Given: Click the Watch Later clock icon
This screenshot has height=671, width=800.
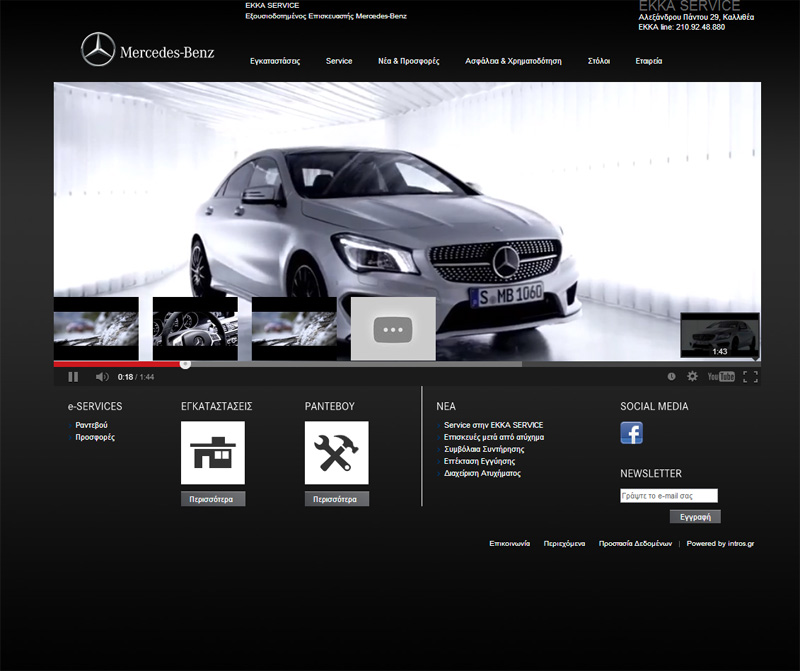Looking at the screenshot, I should [x=671, y=377].
